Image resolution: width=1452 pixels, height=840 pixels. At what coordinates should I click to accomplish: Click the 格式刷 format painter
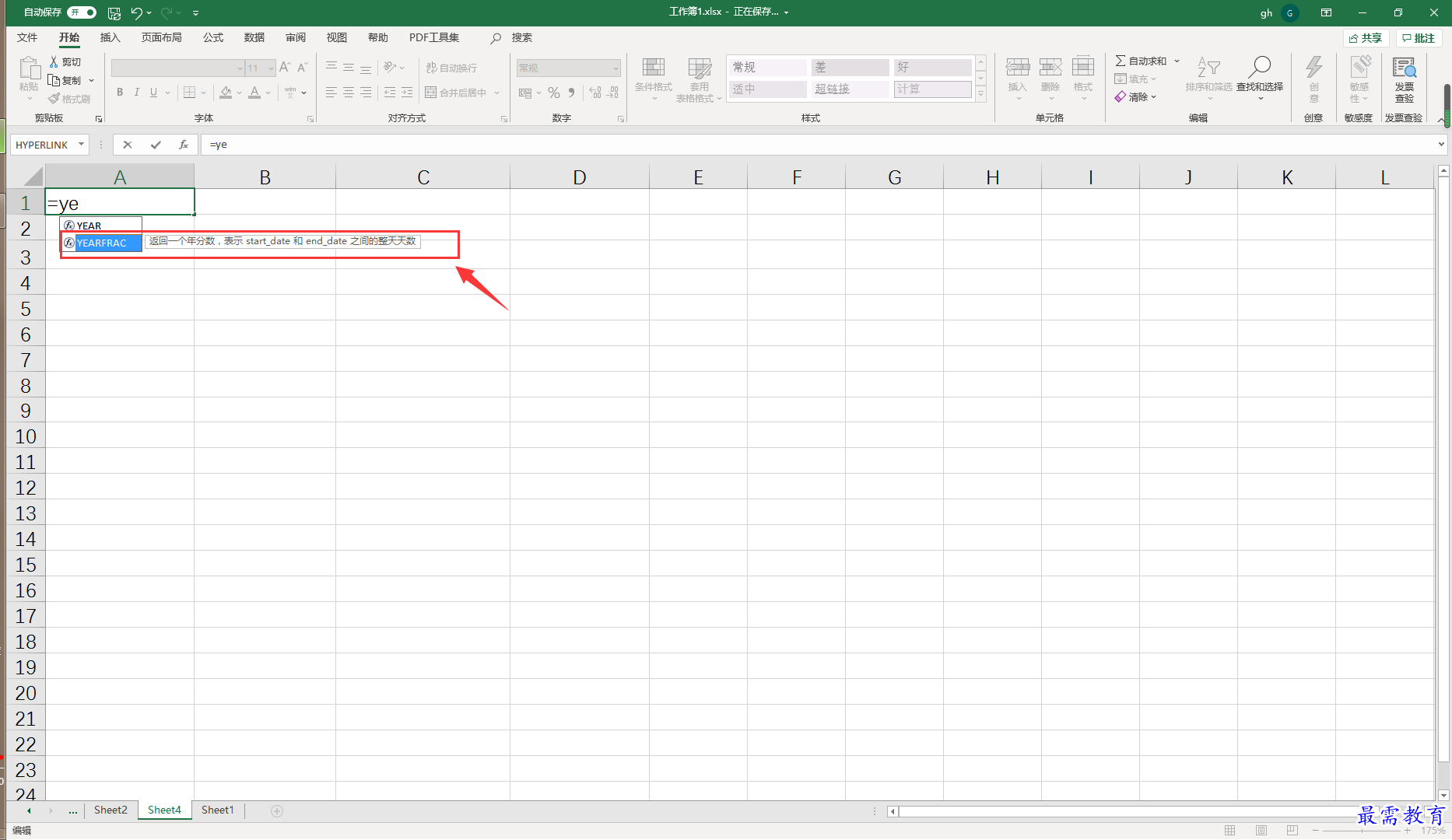point(69,99)
